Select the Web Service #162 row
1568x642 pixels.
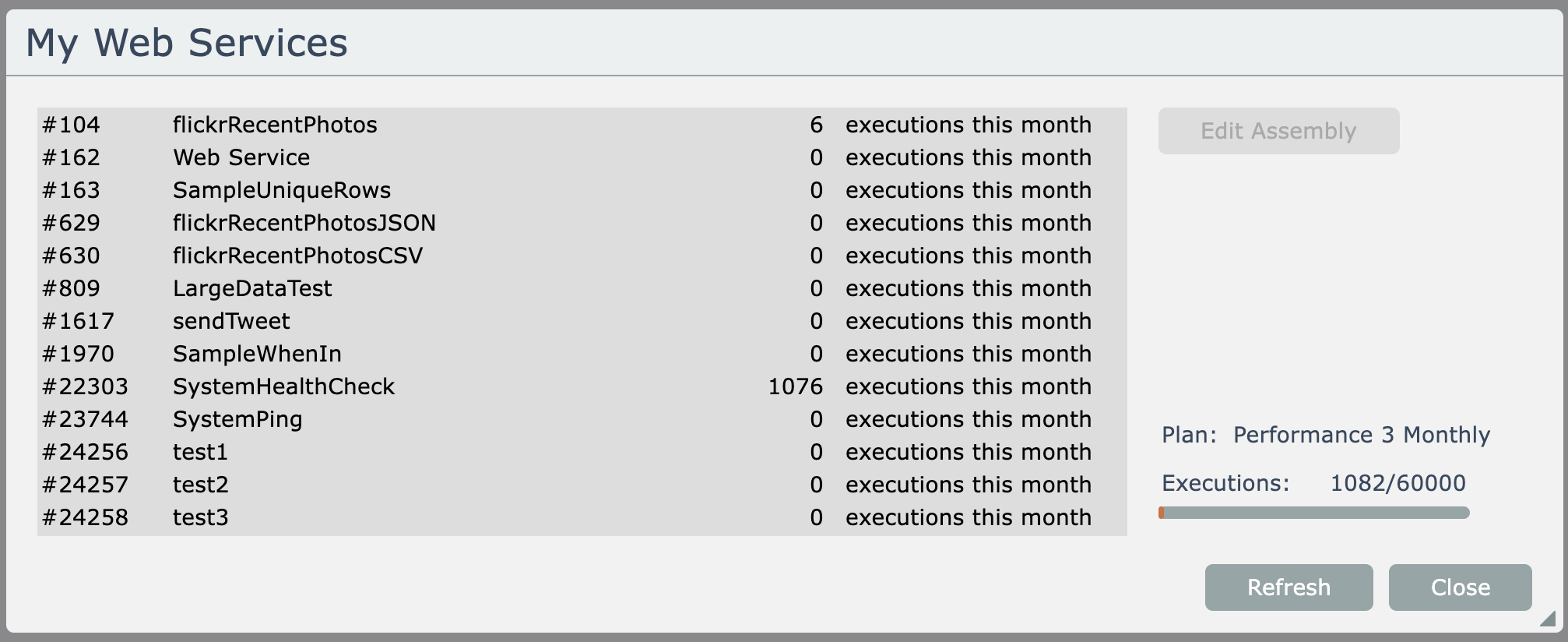click(241, 157)
